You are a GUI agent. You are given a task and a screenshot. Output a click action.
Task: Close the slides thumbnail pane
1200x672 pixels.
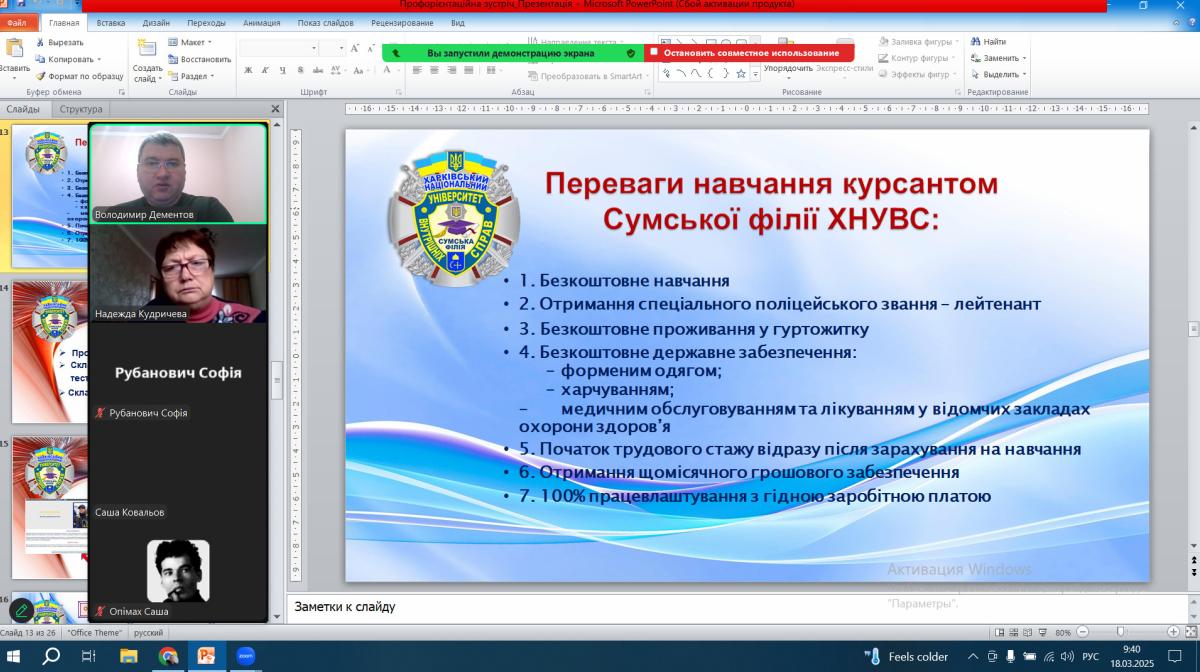(x=275, y=109)
